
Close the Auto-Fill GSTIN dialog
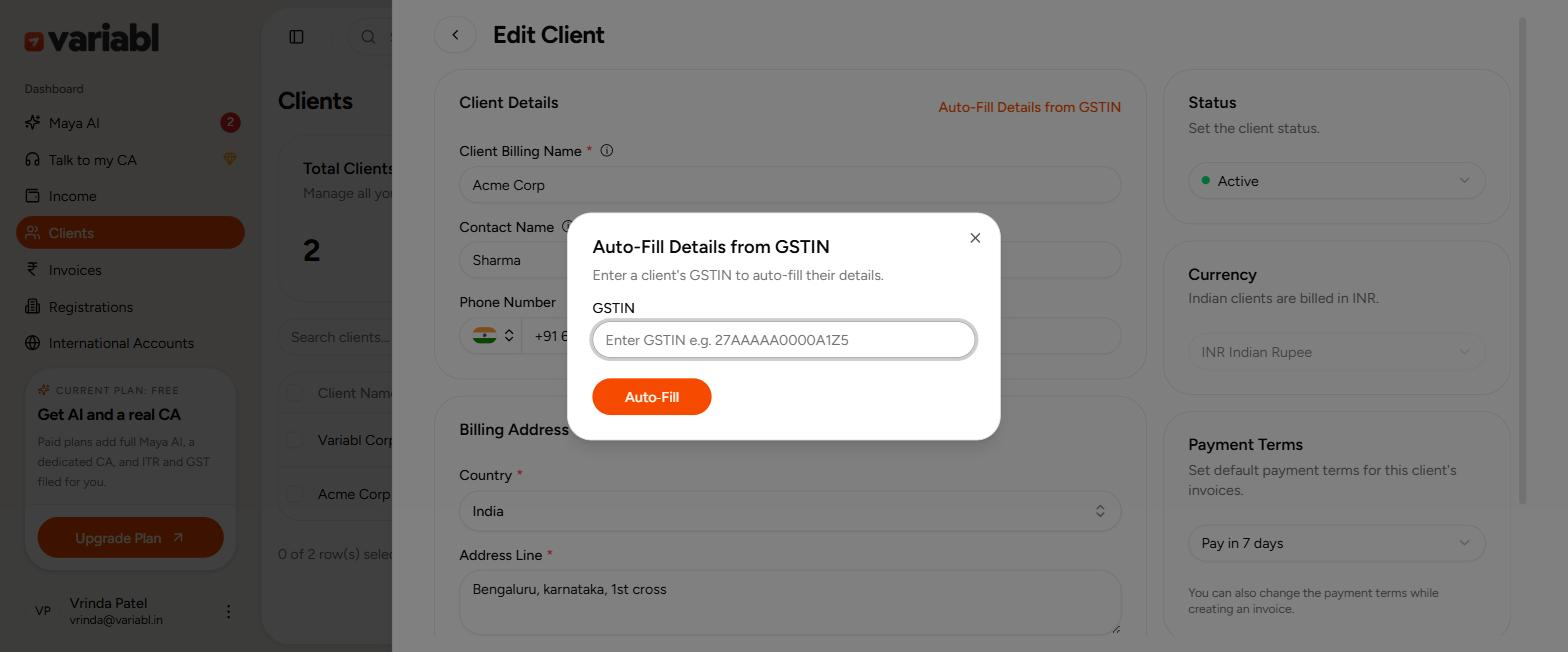click(975, 238)
